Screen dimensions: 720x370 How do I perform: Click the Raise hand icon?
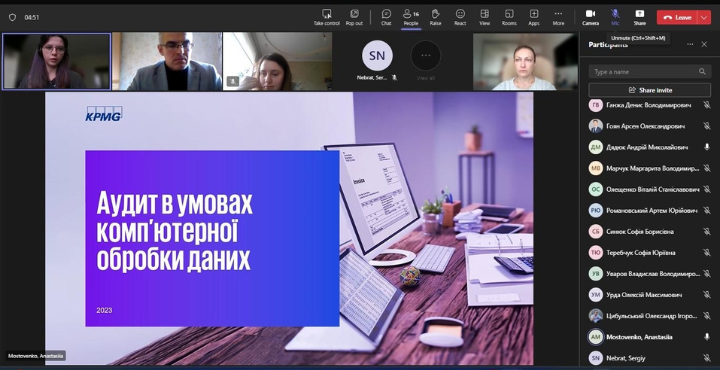pos(435,17)
